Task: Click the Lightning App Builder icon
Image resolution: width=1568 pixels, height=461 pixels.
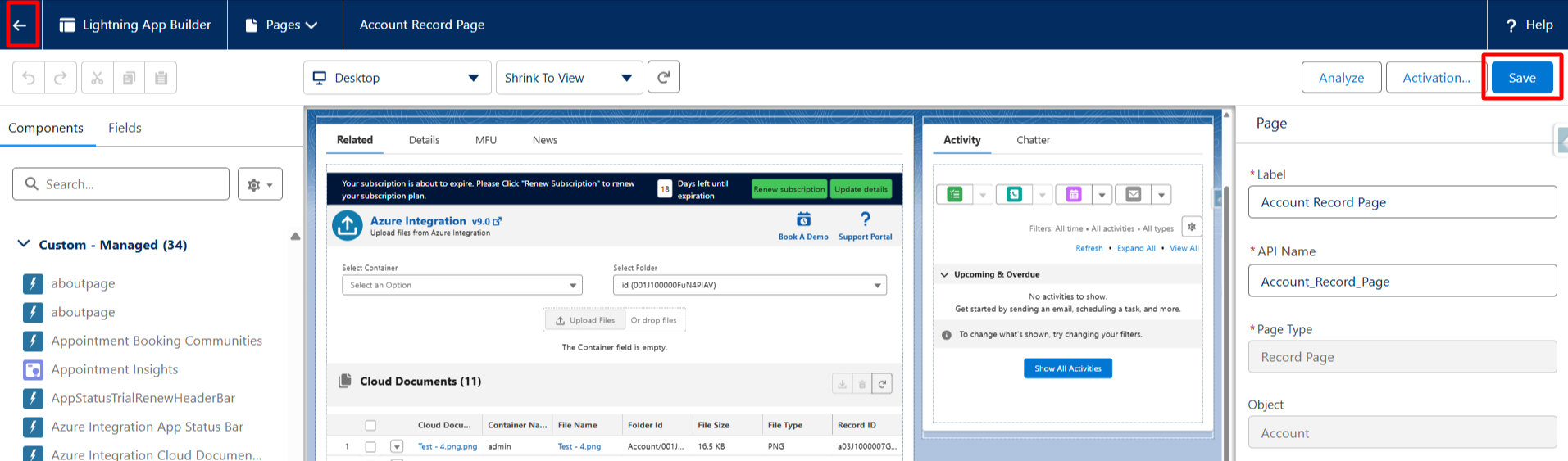Action: tap(67, 25)
